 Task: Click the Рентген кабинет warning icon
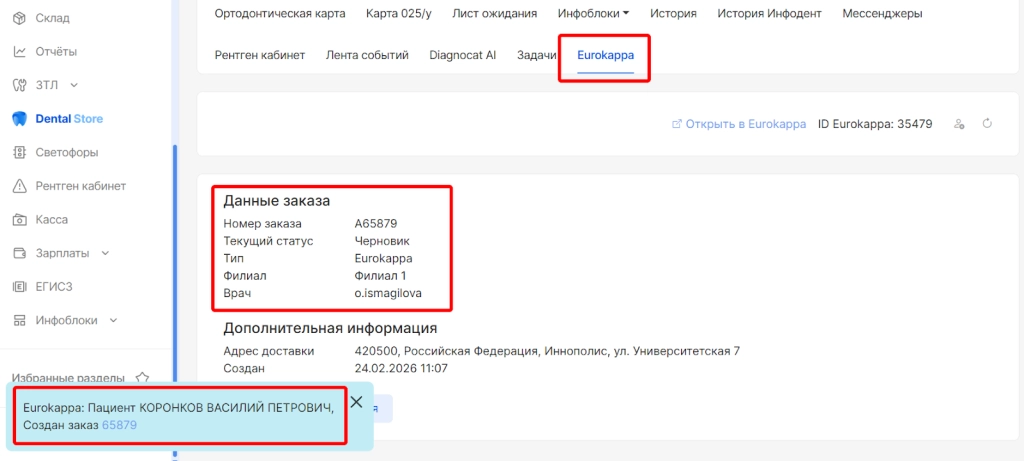click(19, 186)
